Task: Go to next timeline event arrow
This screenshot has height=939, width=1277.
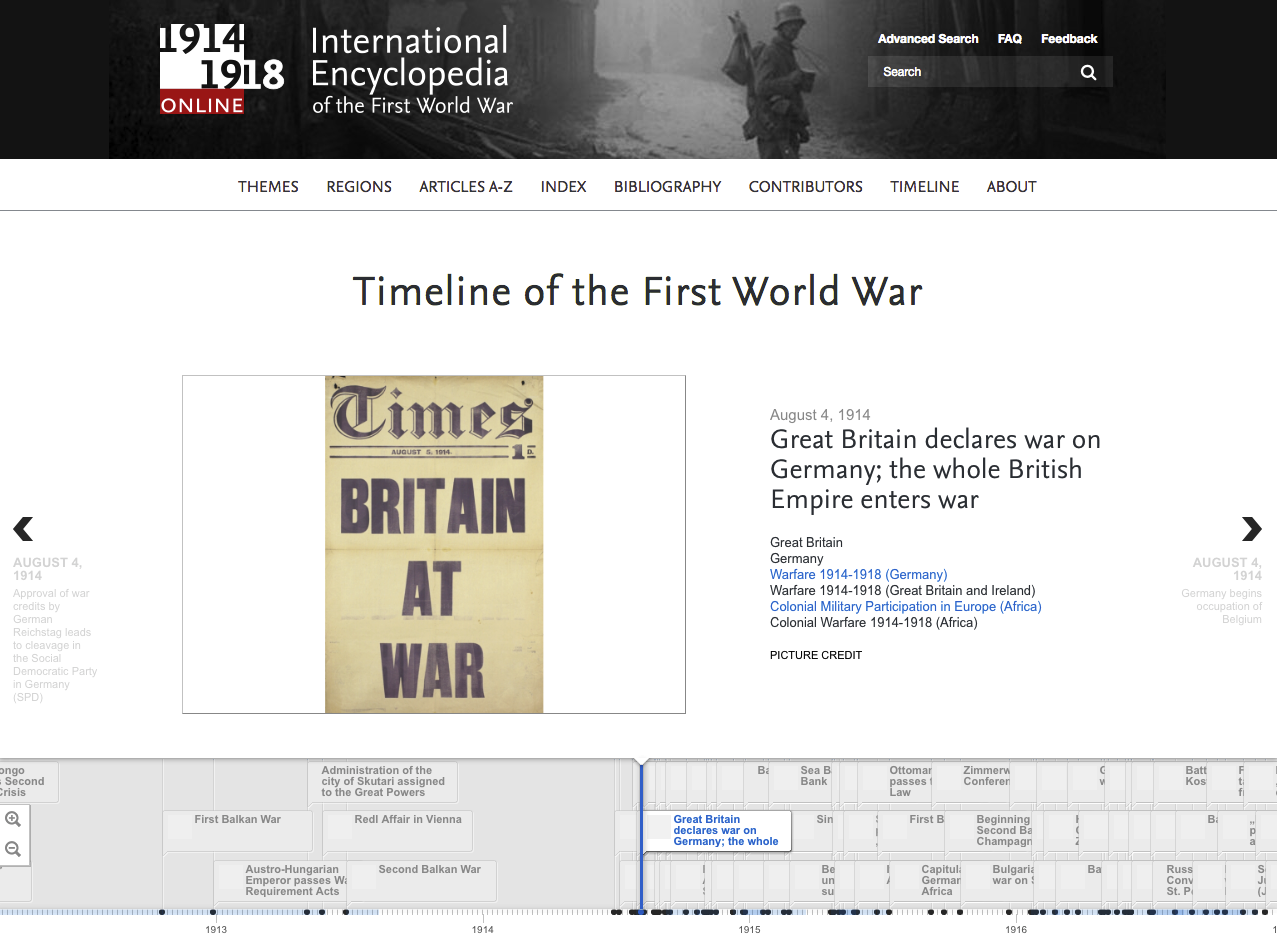Action: [1251, 528]
